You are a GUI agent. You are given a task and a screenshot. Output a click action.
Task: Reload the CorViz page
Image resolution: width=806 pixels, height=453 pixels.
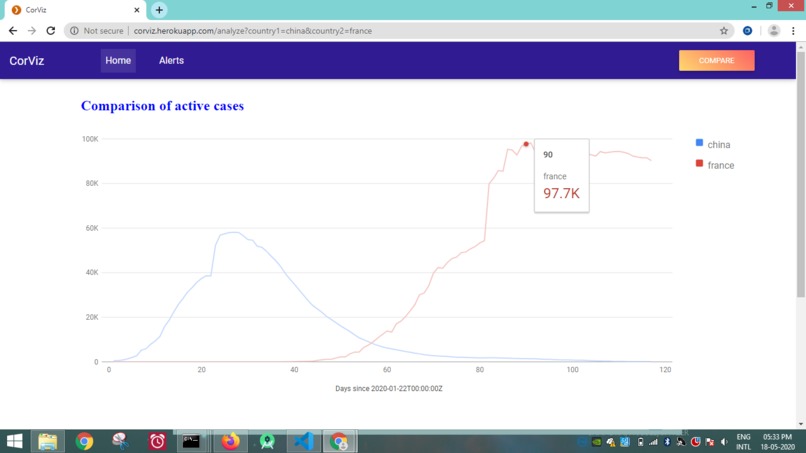[50, 31]
